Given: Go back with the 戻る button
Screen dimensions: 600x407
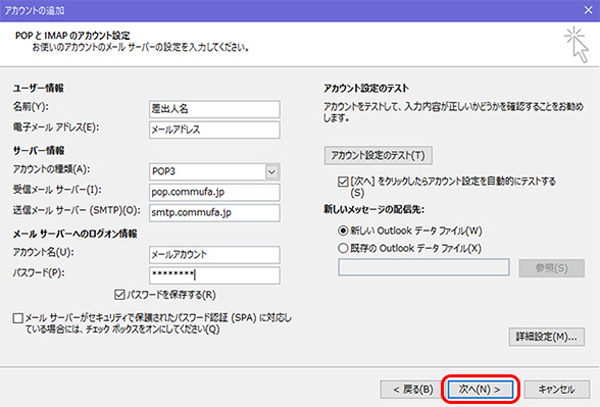Looking at the screenshot, I should point(408,388).
